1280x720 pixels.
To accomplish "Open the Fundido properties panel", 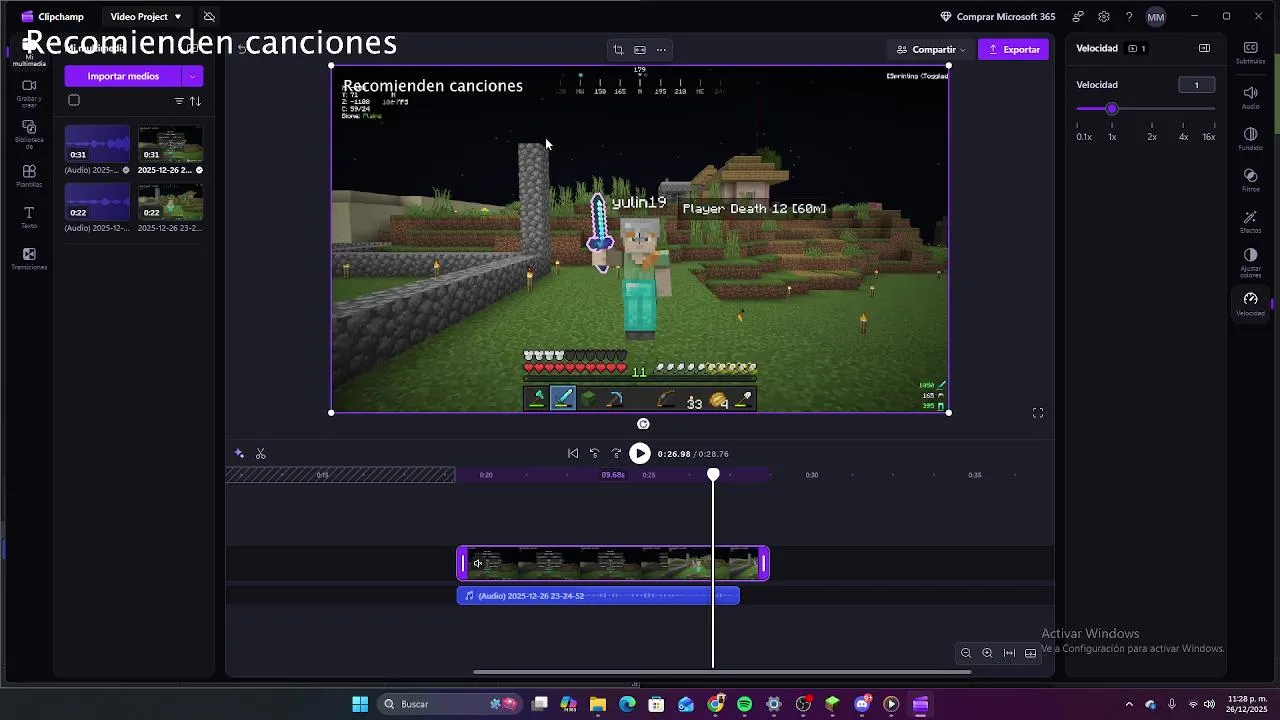I will coord(1250,138).
